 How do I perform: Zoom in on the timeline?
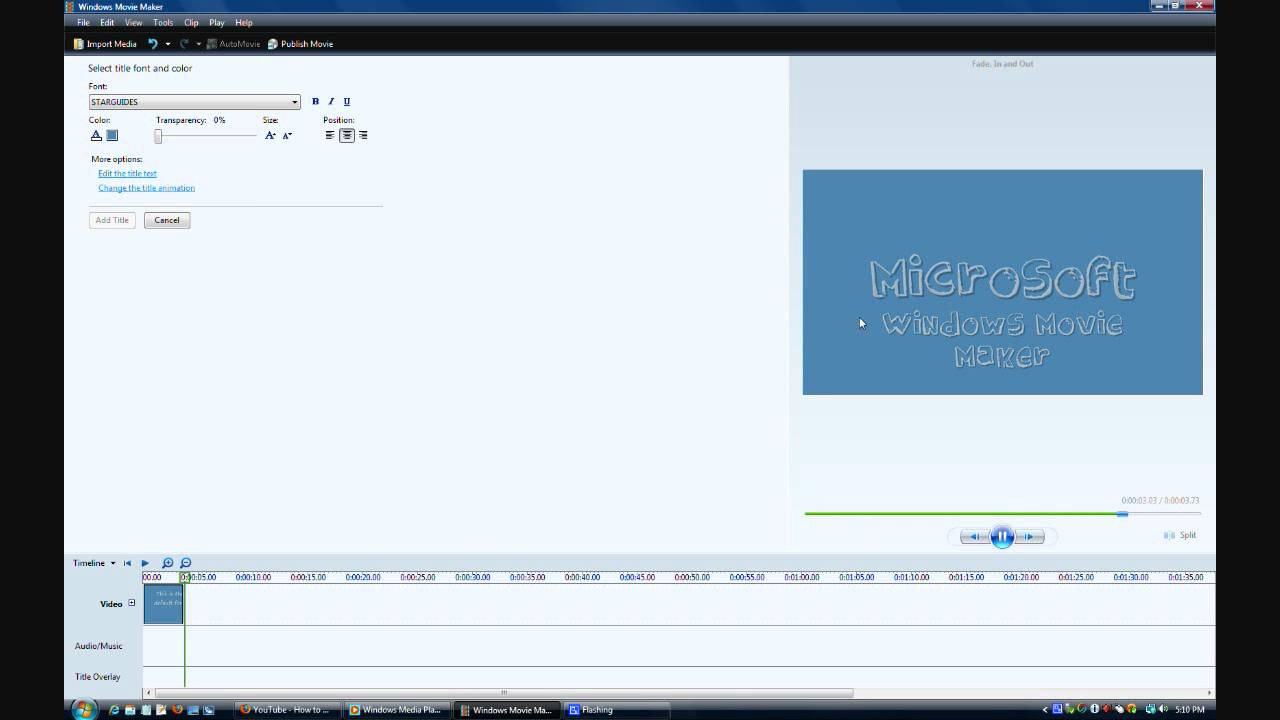[168, 563]
